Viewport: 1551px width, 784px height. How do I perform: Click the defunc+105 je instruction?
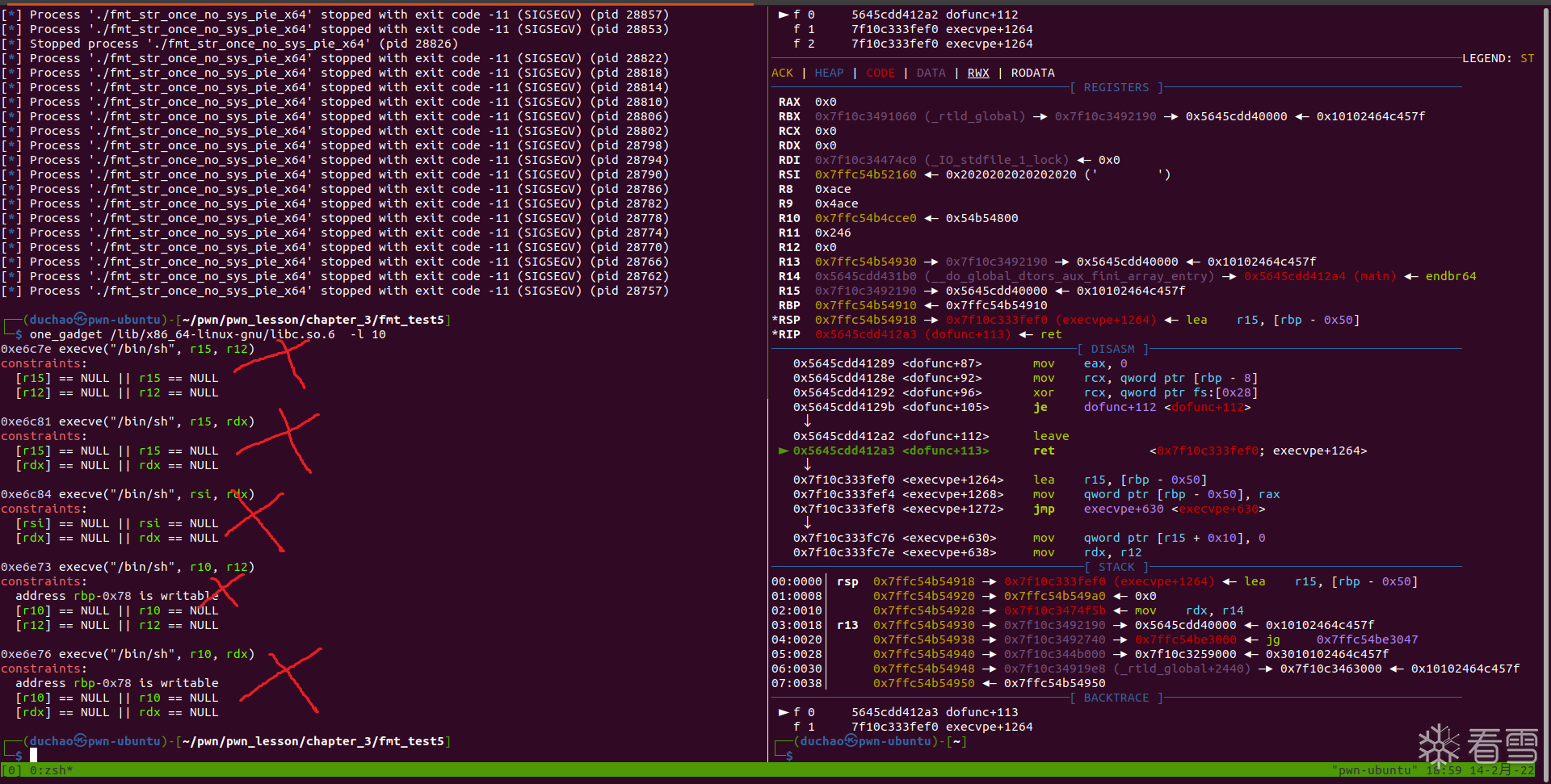point(1022,407)
